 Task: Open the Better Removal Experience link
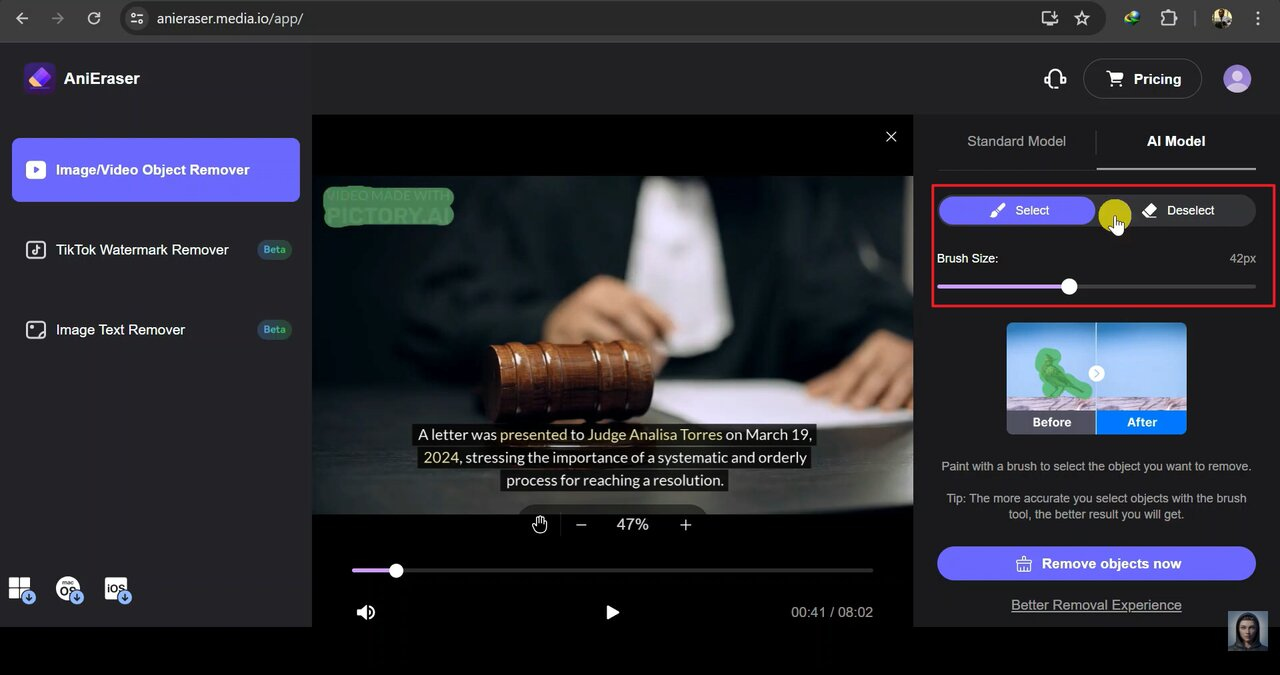(1096, 605)
